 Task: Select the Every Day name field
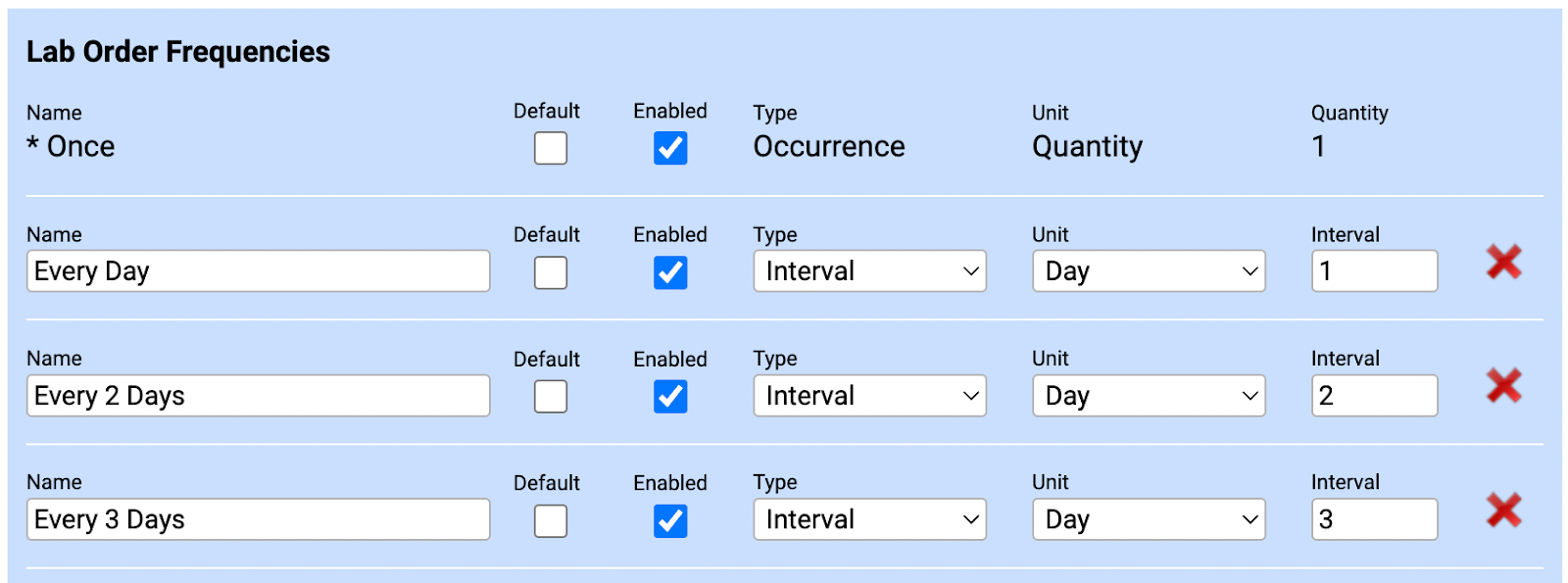258,271
